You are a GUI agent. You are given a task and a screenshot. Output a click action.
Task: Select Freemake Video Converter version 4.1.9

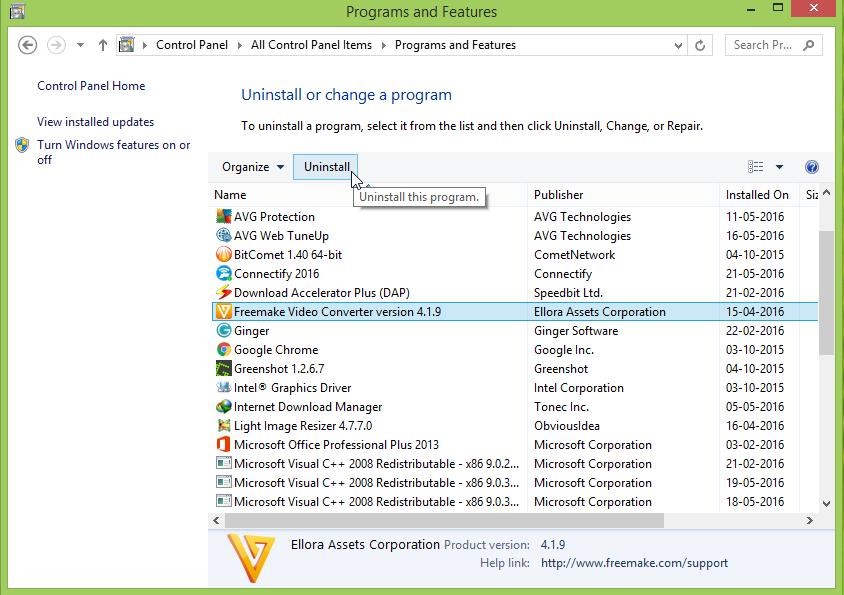[x=515, y=311]
